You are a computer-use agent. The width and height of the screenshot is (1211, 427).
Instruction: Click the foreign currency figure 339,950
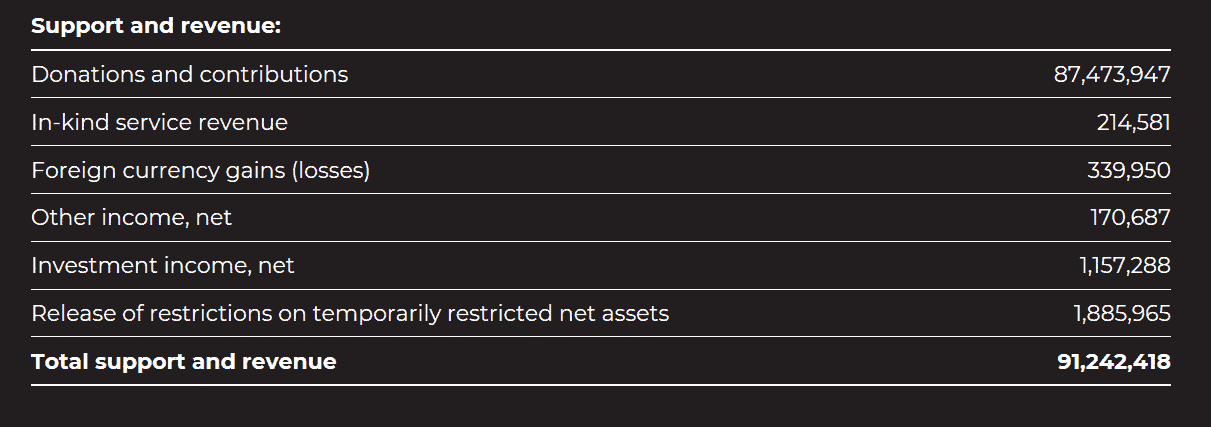pos(1128,170)
